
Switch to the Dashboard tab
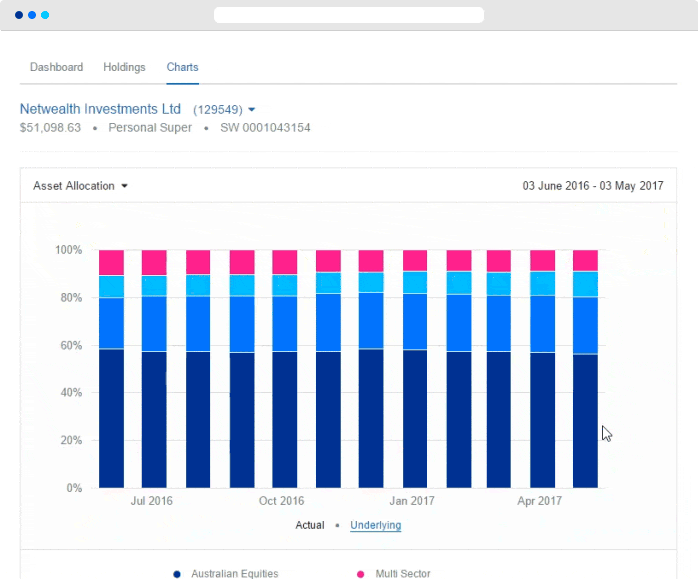pos(56,67)
